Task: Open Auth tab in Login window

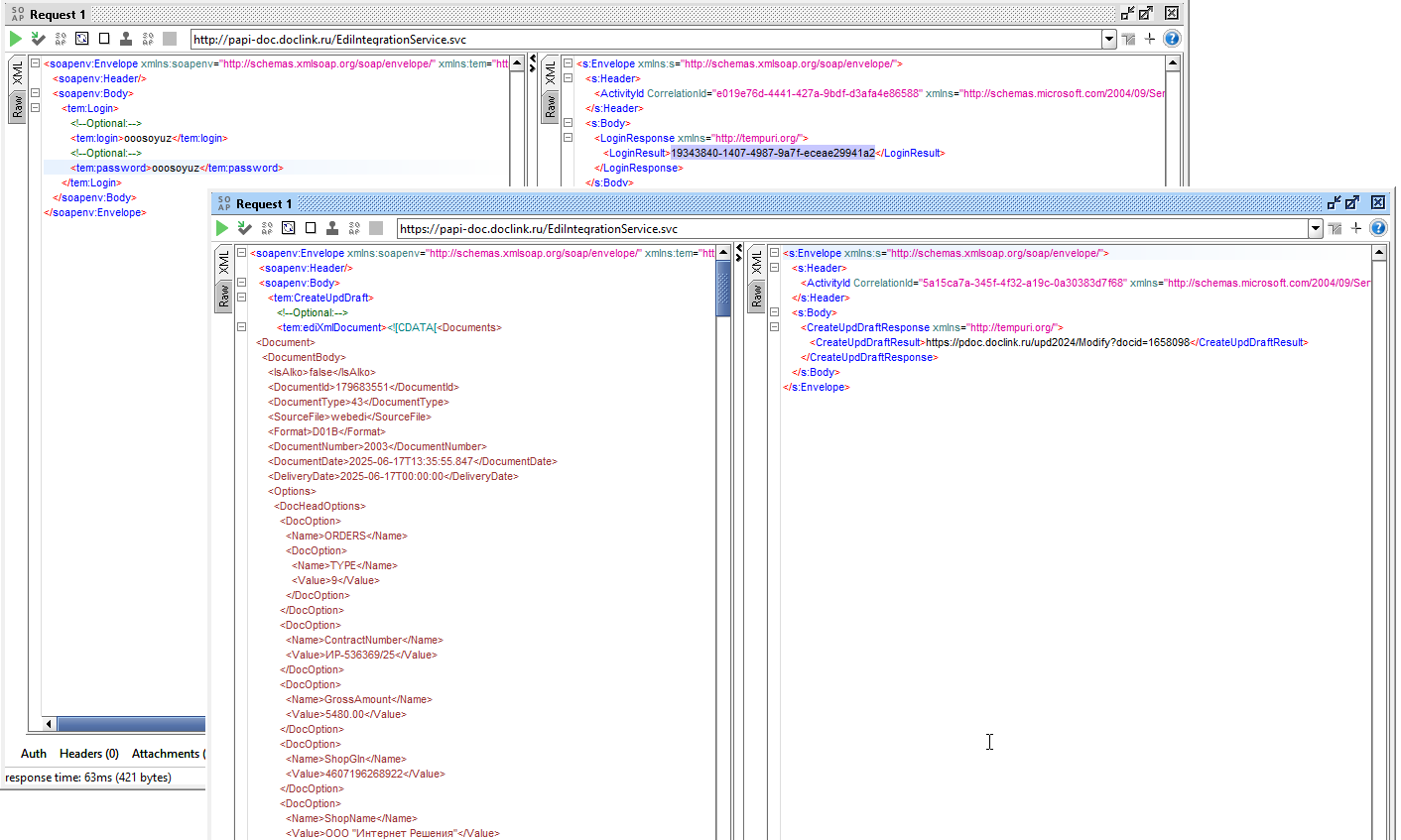Action: click(34, 754)
